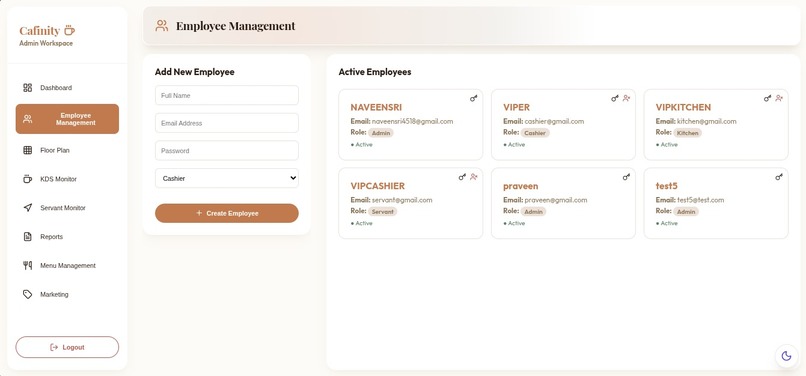806x376 pixels.
Task: Click the VIPER employee name
Action: tap(516, 108)
